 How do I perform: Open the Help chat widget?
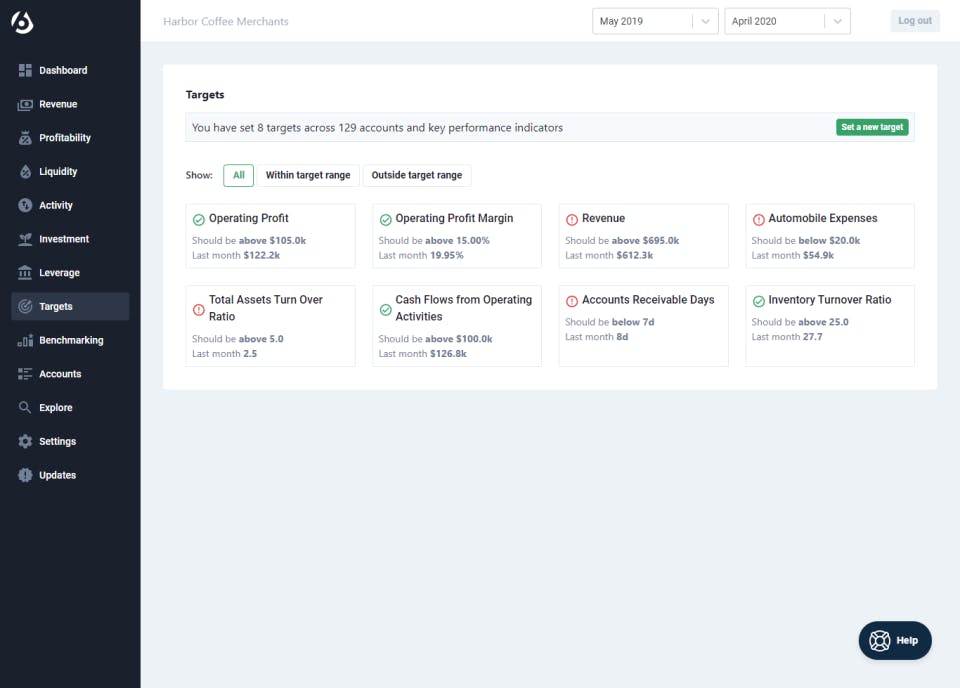(895, 641)
